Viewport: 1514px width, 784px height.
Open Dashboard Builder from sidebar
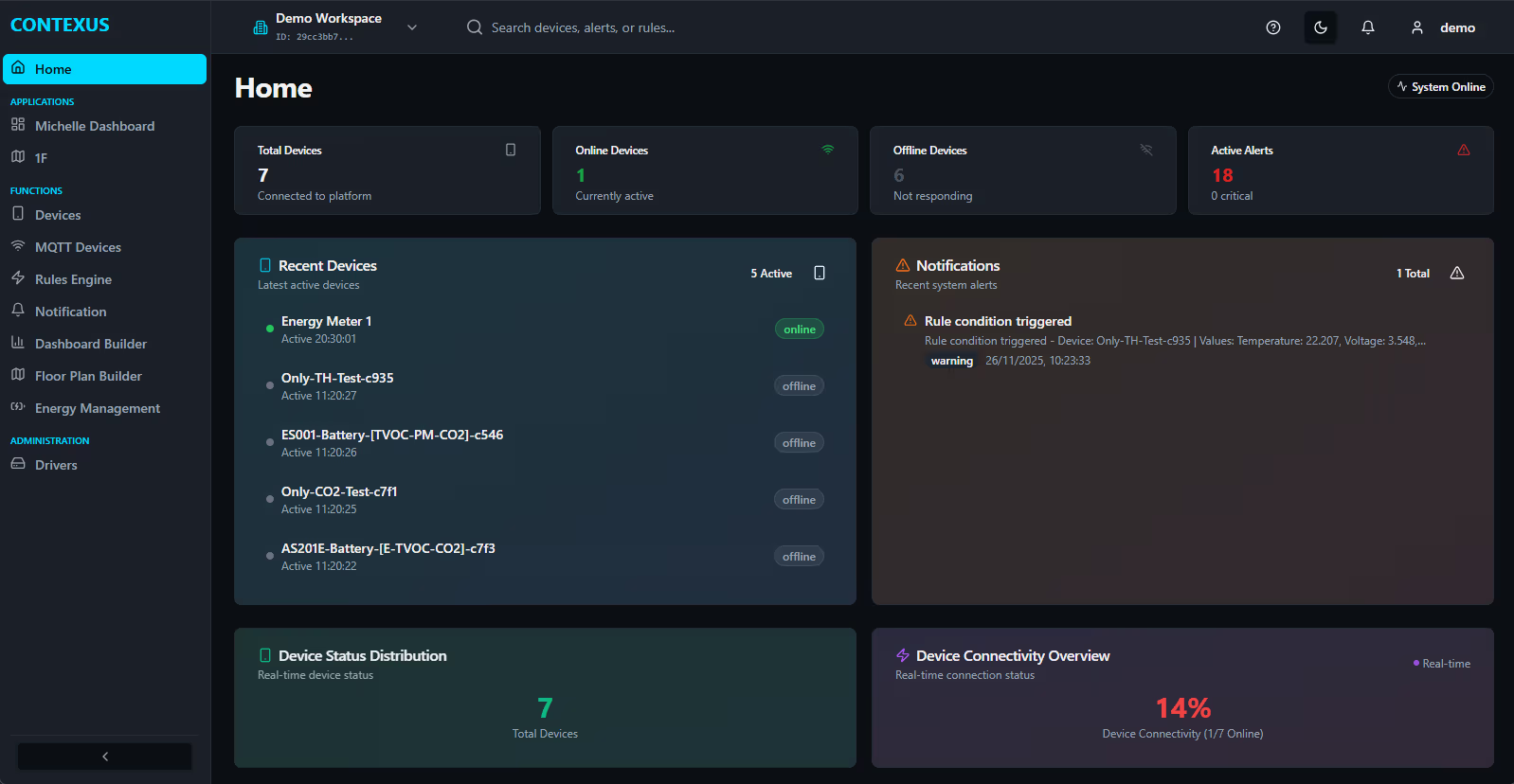[x=90, y=344]
